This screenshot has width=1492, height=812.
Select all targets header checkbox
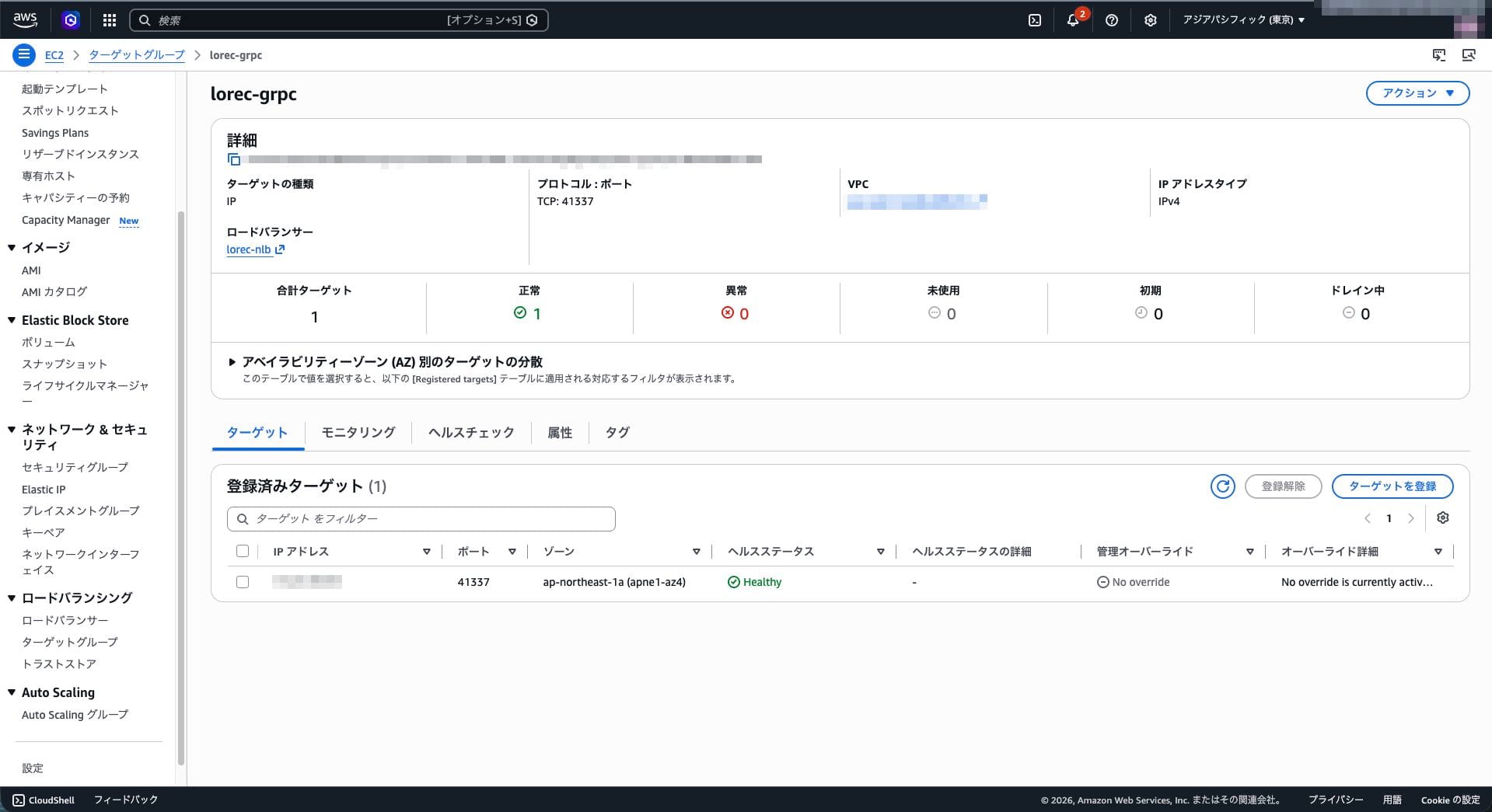(243, 552)
